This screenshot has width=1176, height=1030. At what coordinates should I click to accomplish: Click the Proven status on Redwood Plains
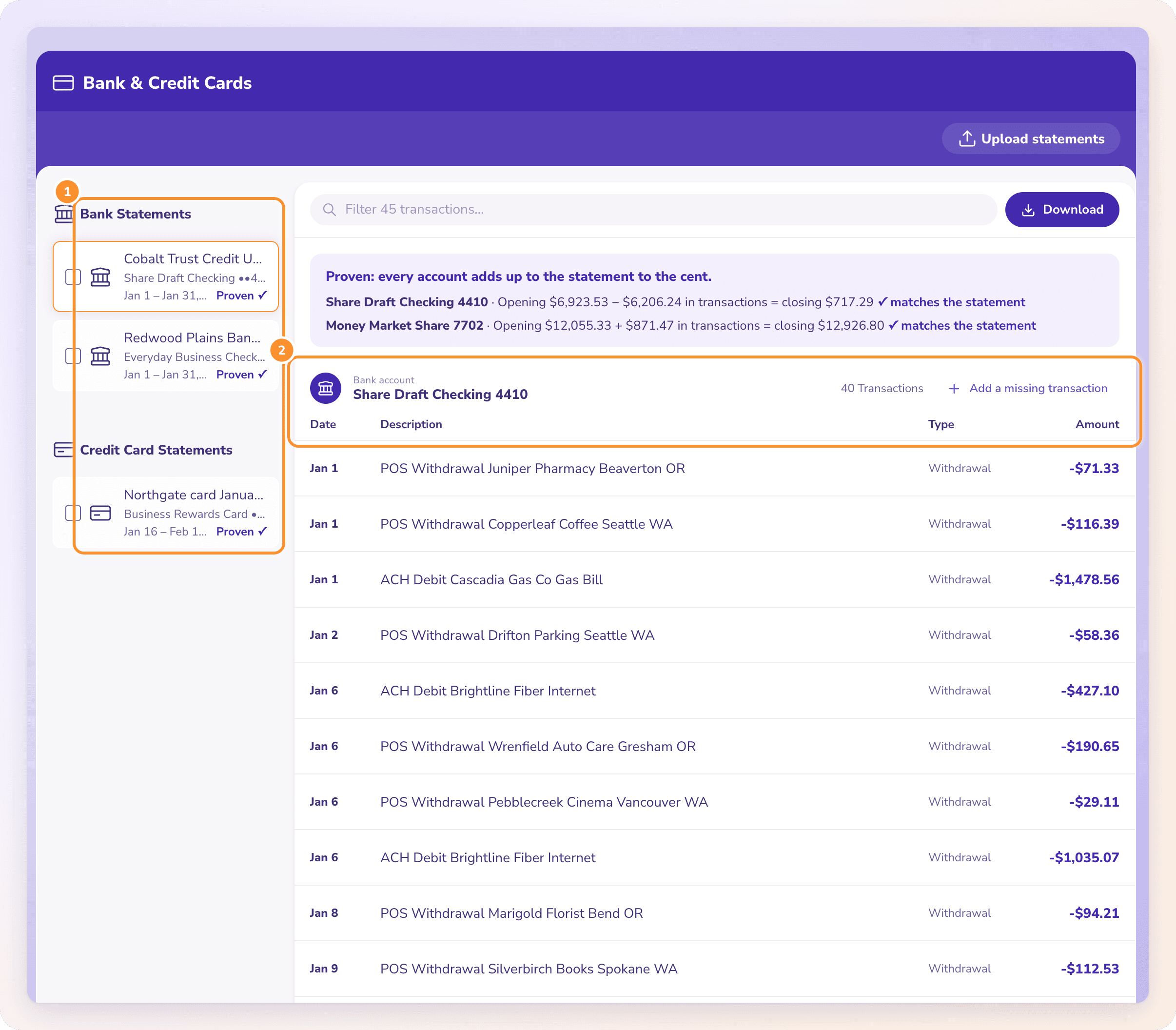click(241, 374)
